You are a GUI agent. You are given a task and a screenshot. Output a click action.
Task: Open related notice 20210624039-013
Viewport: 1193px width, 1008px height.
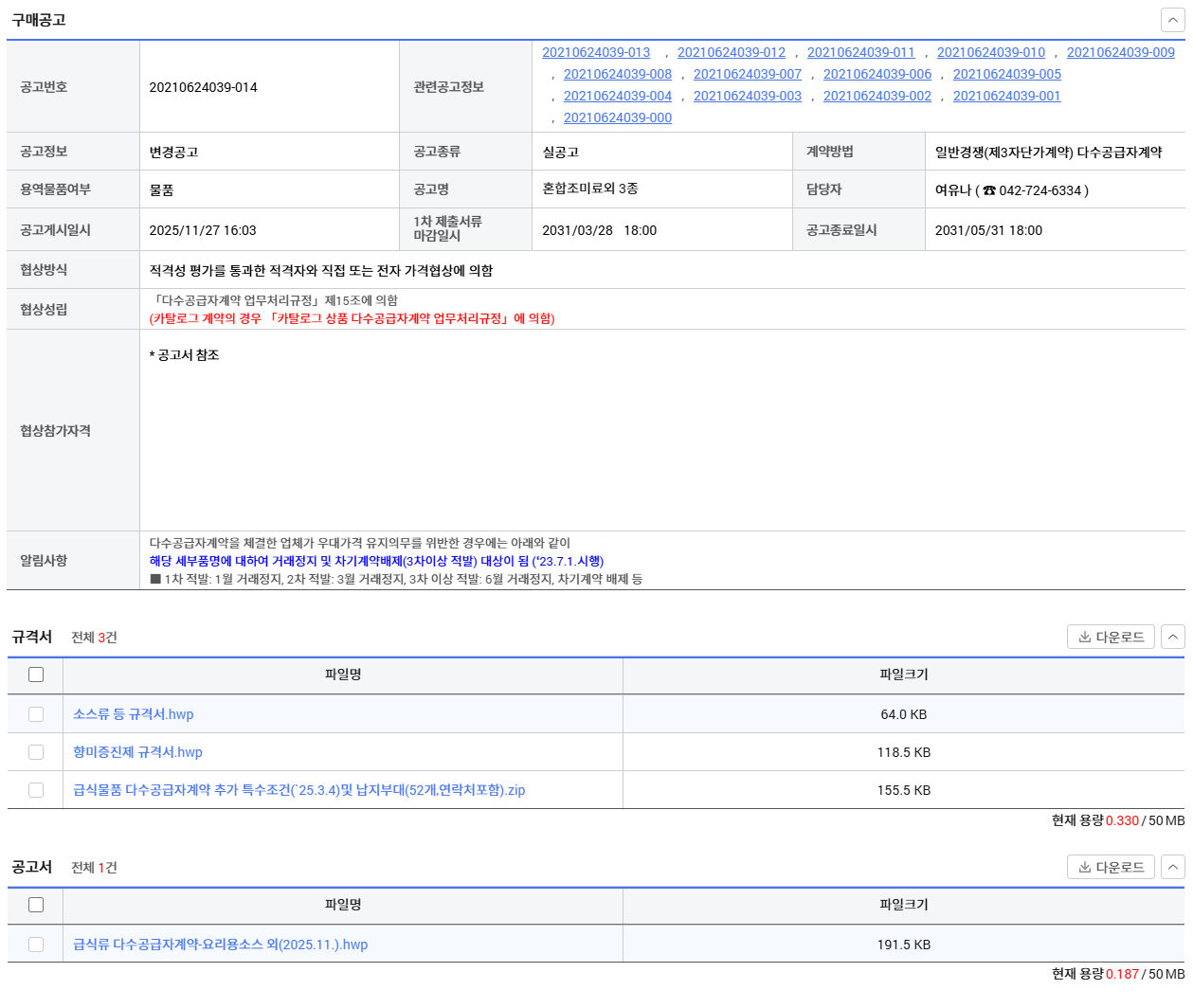pyautogui.click(x=596, y=52)
